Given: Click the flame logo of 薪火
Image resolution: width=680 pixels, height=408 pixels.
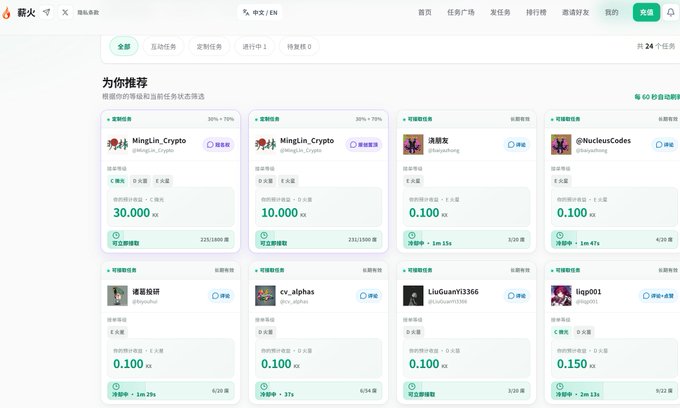Looking at the screenshot, I should coord(6,13).
